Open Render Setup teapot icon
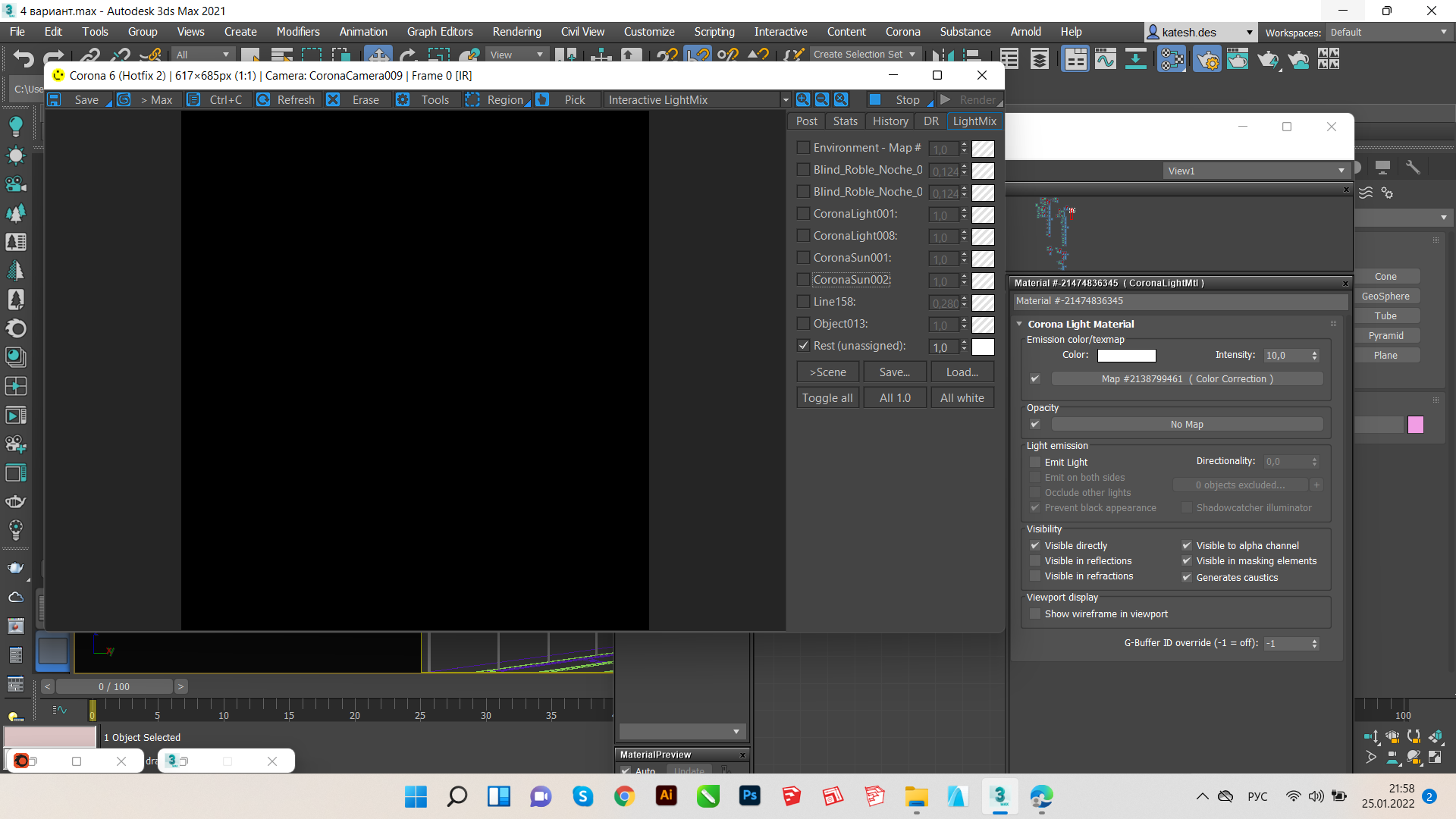Screen dimensions: 1456x819 (x=1207, y=58)
